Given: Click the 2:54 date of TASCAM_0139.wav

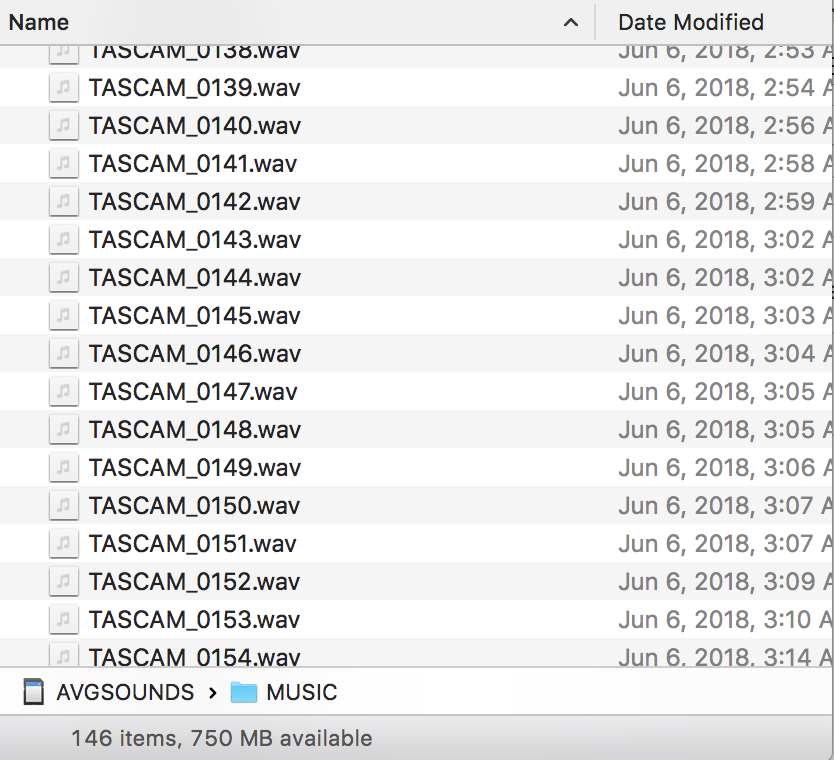Looking at the screenshot, I should pyautogui.click(x=725, y=88).
